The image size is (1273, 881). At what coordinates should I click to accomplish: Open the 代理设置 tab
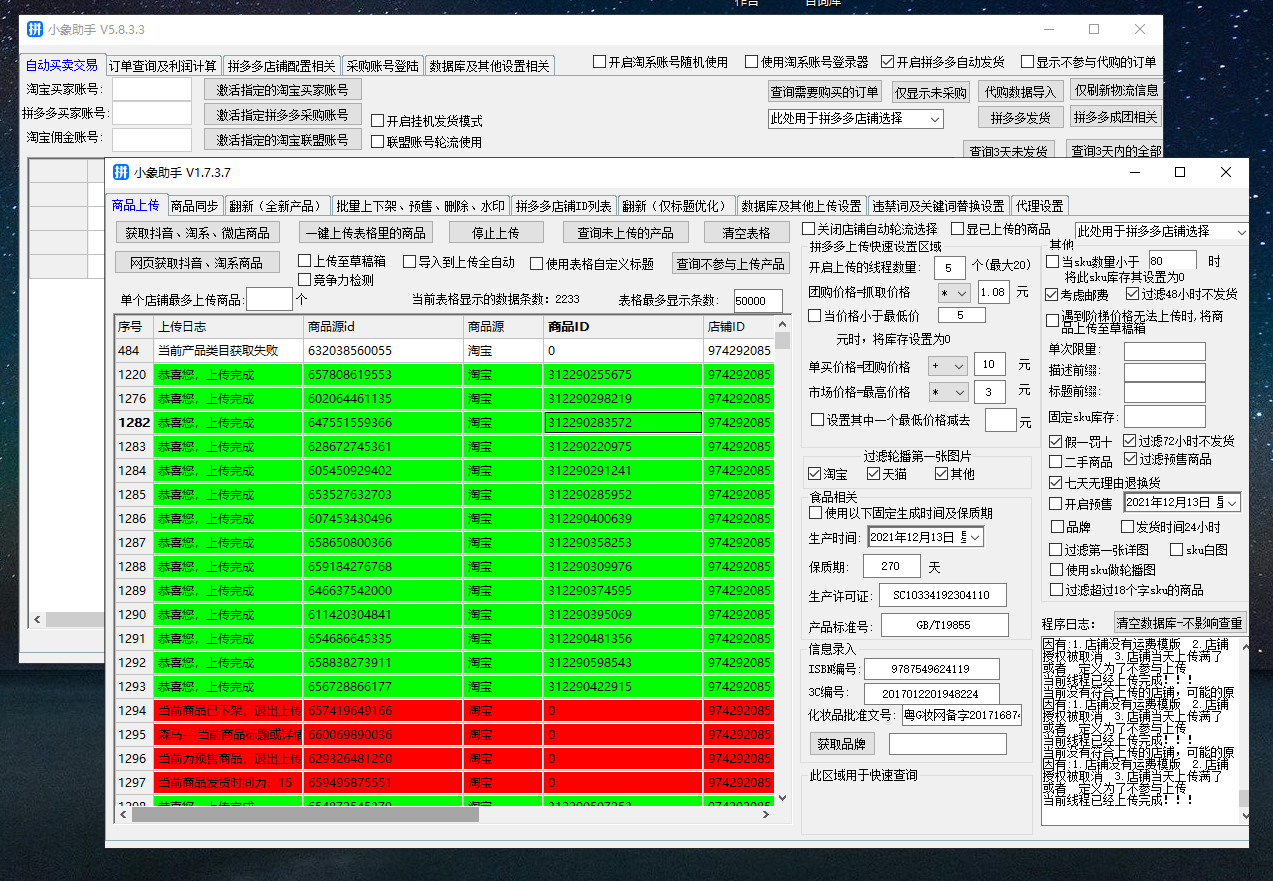point(1040,206)
